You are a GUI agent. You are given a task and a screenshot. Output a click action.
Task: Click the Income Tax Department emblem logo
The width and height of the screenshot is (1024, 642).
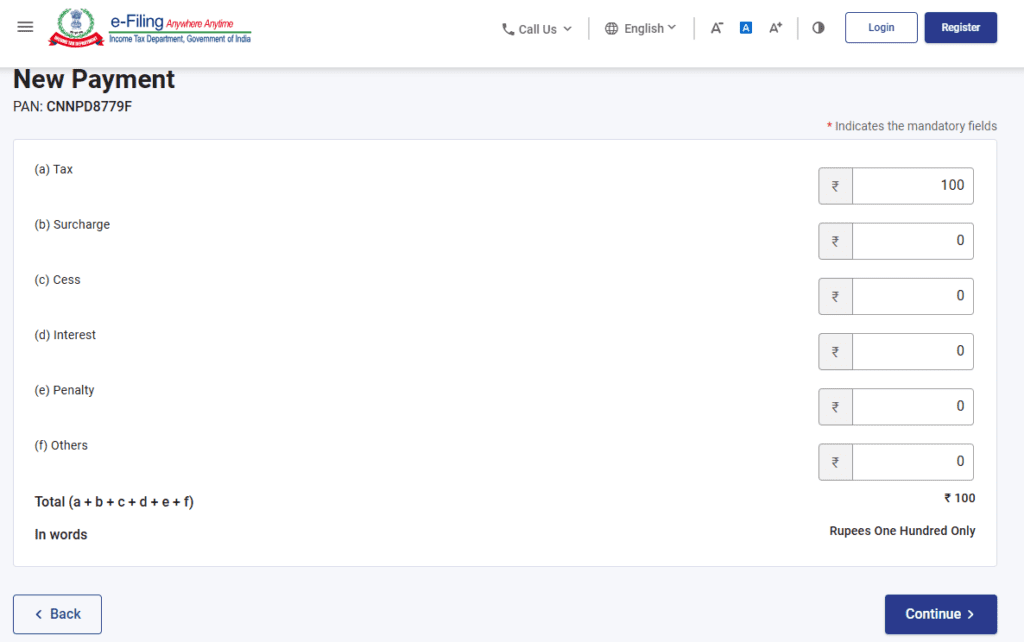pyautogui.click(x=73, y=27)
